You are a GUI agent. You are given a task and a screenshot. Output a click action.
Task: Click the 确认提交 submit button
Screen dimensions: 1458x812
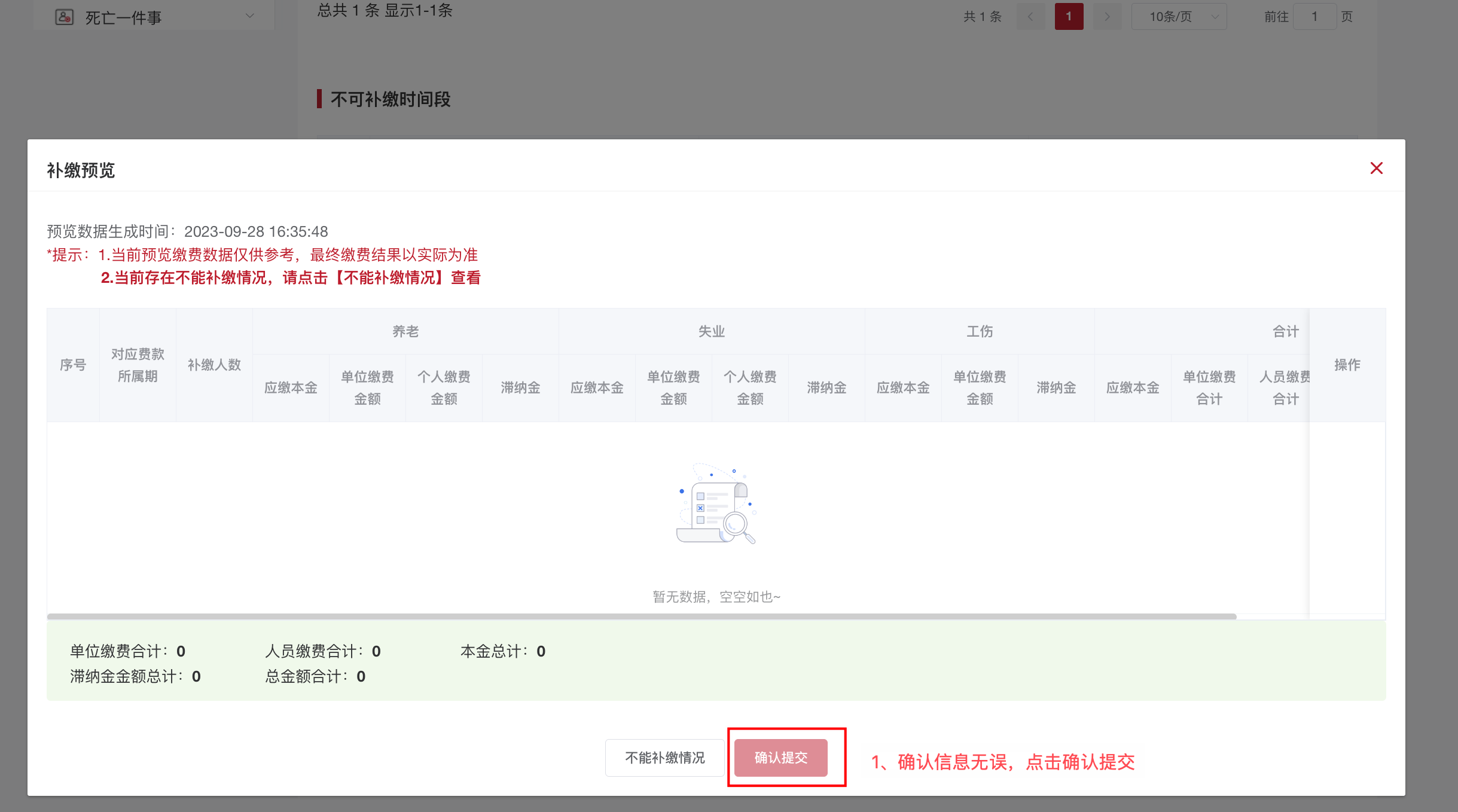pyautogui.click(x=780, y=757)
